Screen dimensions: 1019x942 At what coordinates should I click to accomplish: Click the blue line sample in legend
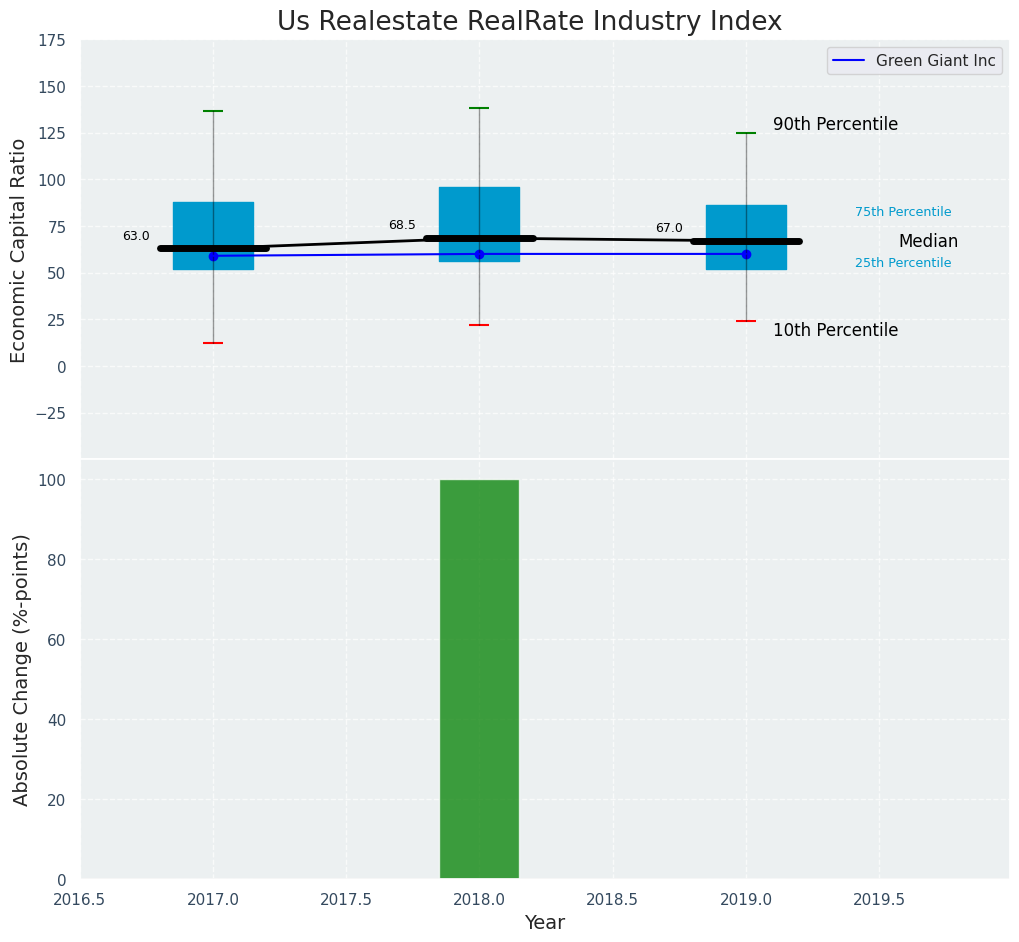(850, 61)
